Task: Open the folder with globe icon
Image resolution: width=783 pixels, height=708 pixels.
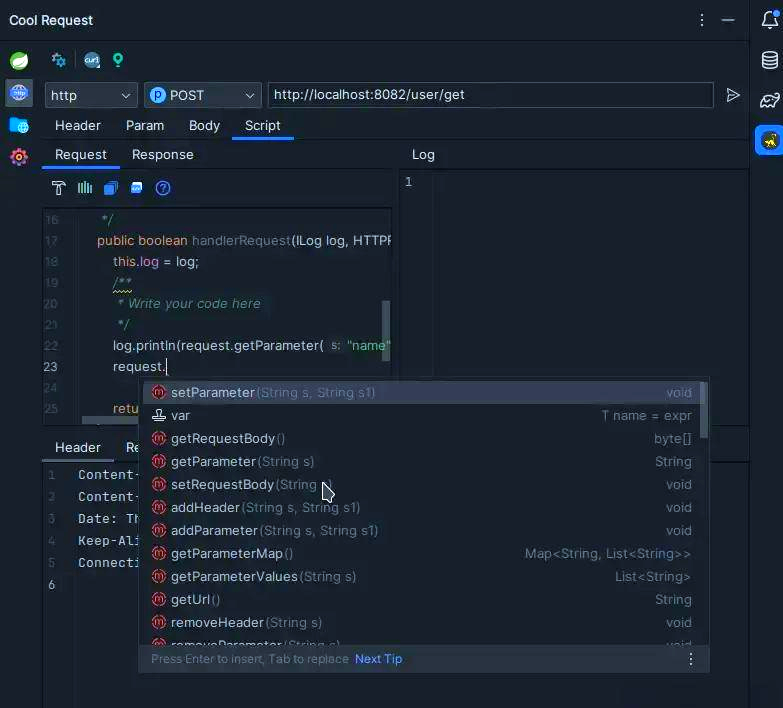Action: (x=19, y=125)
